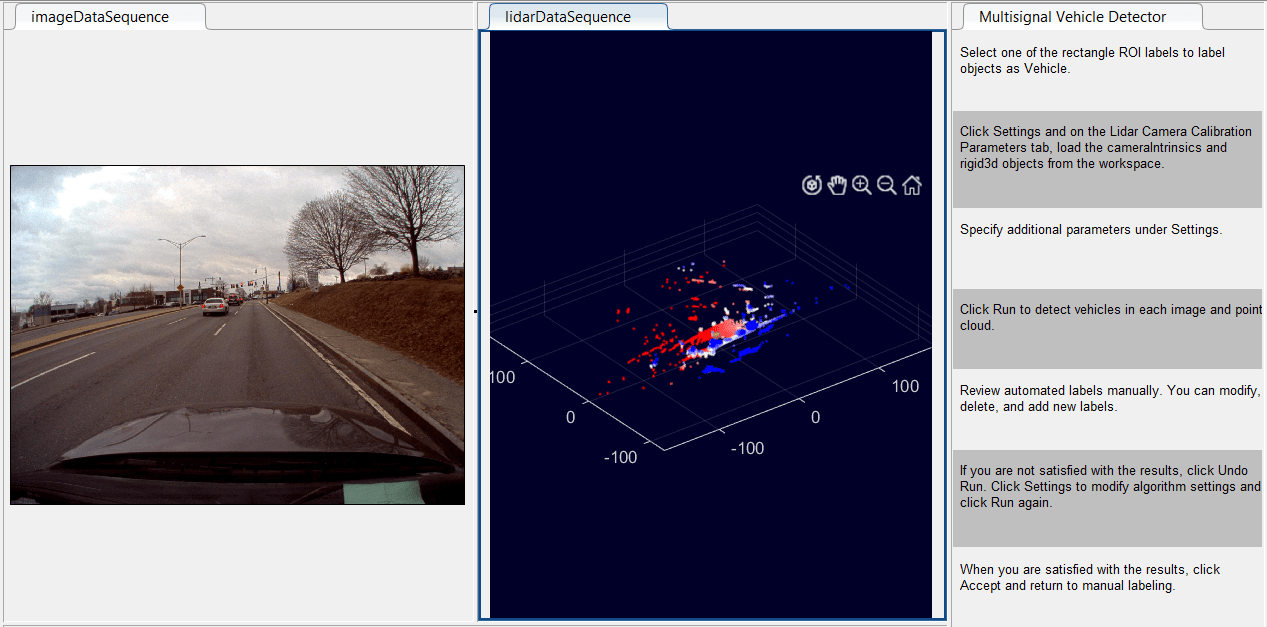The height and width of the screenshot is (627, 1267).
Task: Select the Pan hand tool
Action: 837,185
